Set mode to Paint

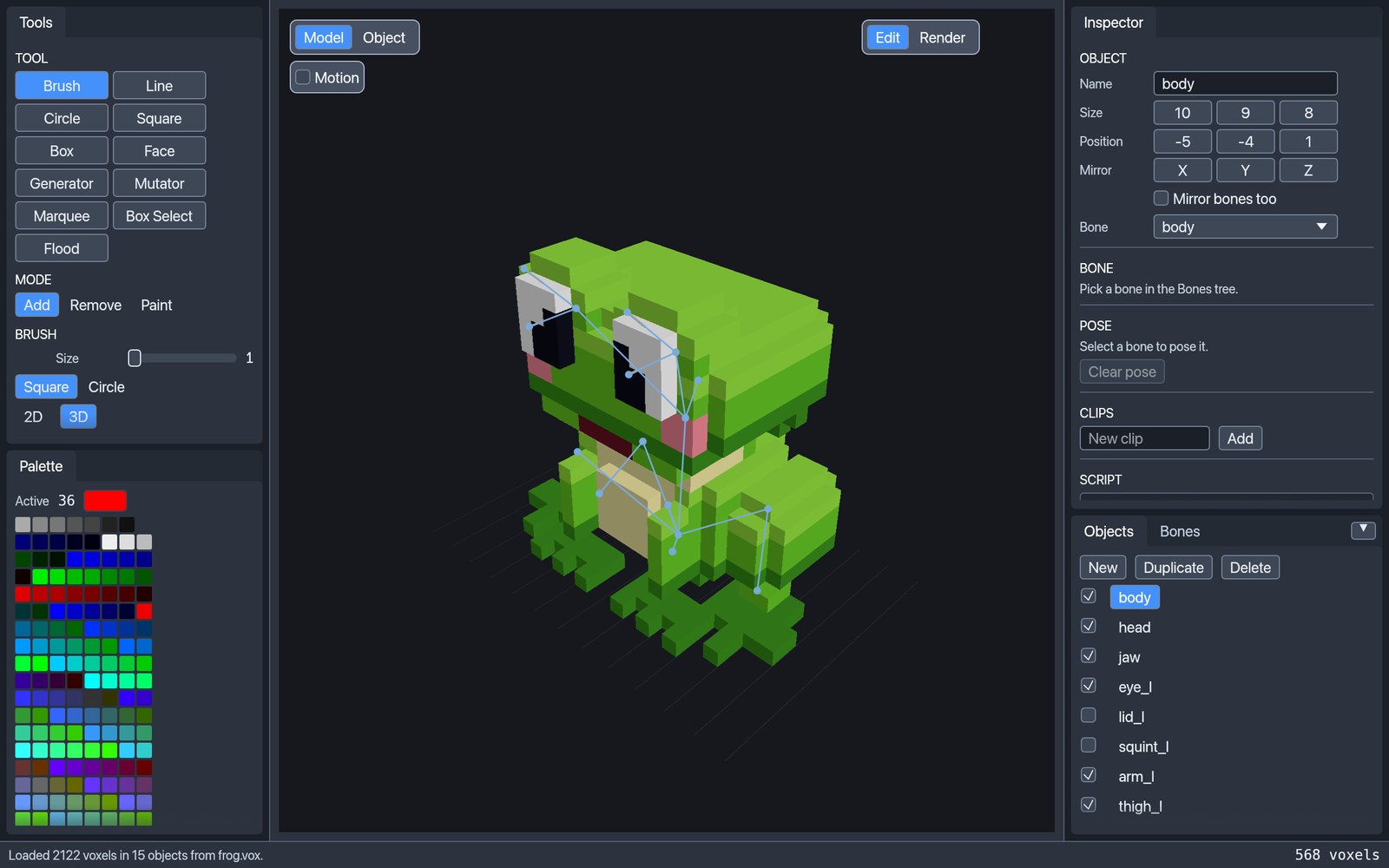point(156,305)
